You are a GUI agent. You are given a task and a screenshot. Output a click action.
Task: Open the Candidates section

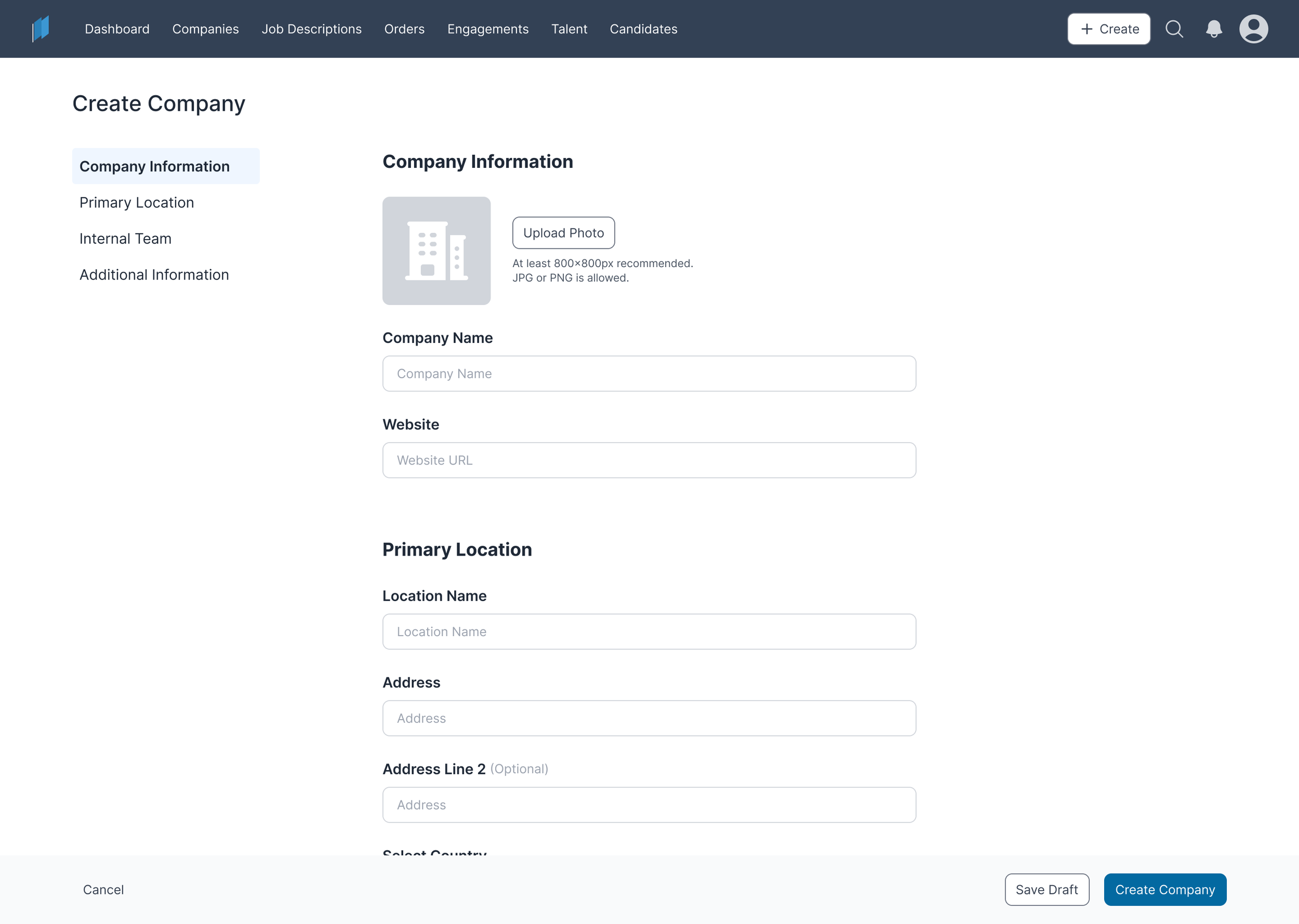pyautogui.click(x=643, y=29)
